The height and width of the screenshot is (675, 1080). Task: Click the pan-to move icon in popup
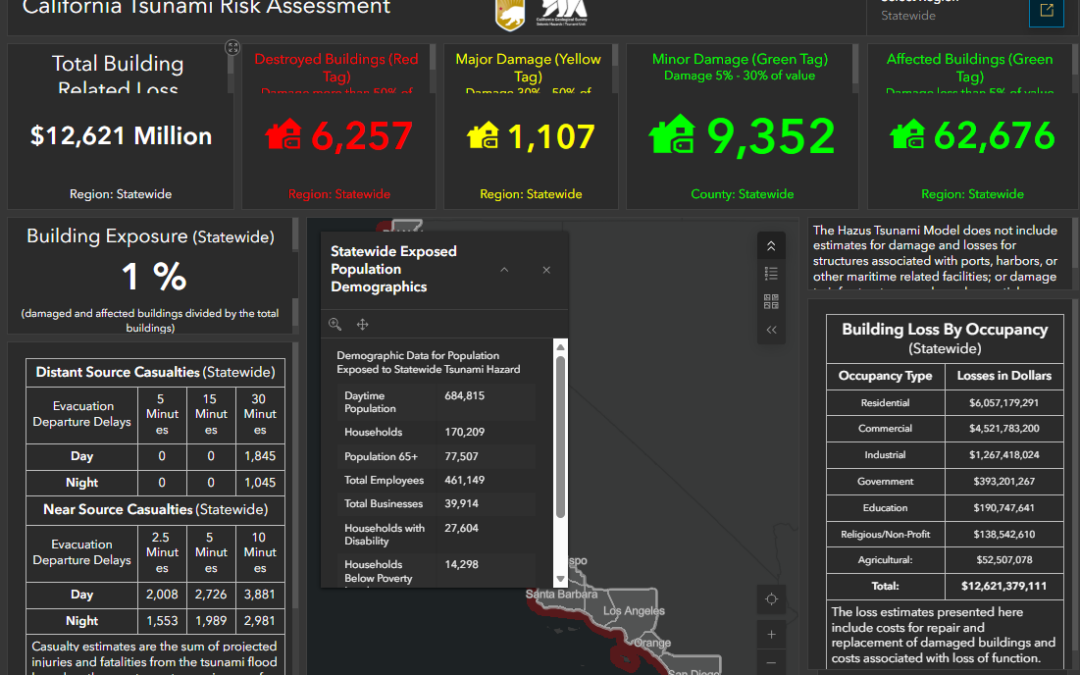[363, 324]
